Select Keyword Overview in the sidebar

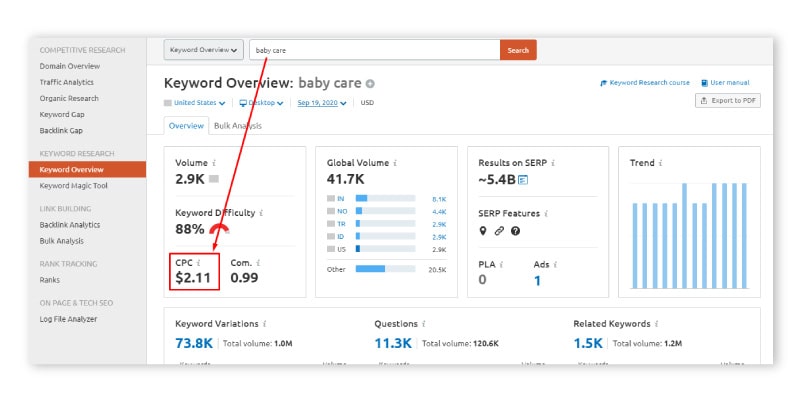pyautogui.click(x=87, y=169)
